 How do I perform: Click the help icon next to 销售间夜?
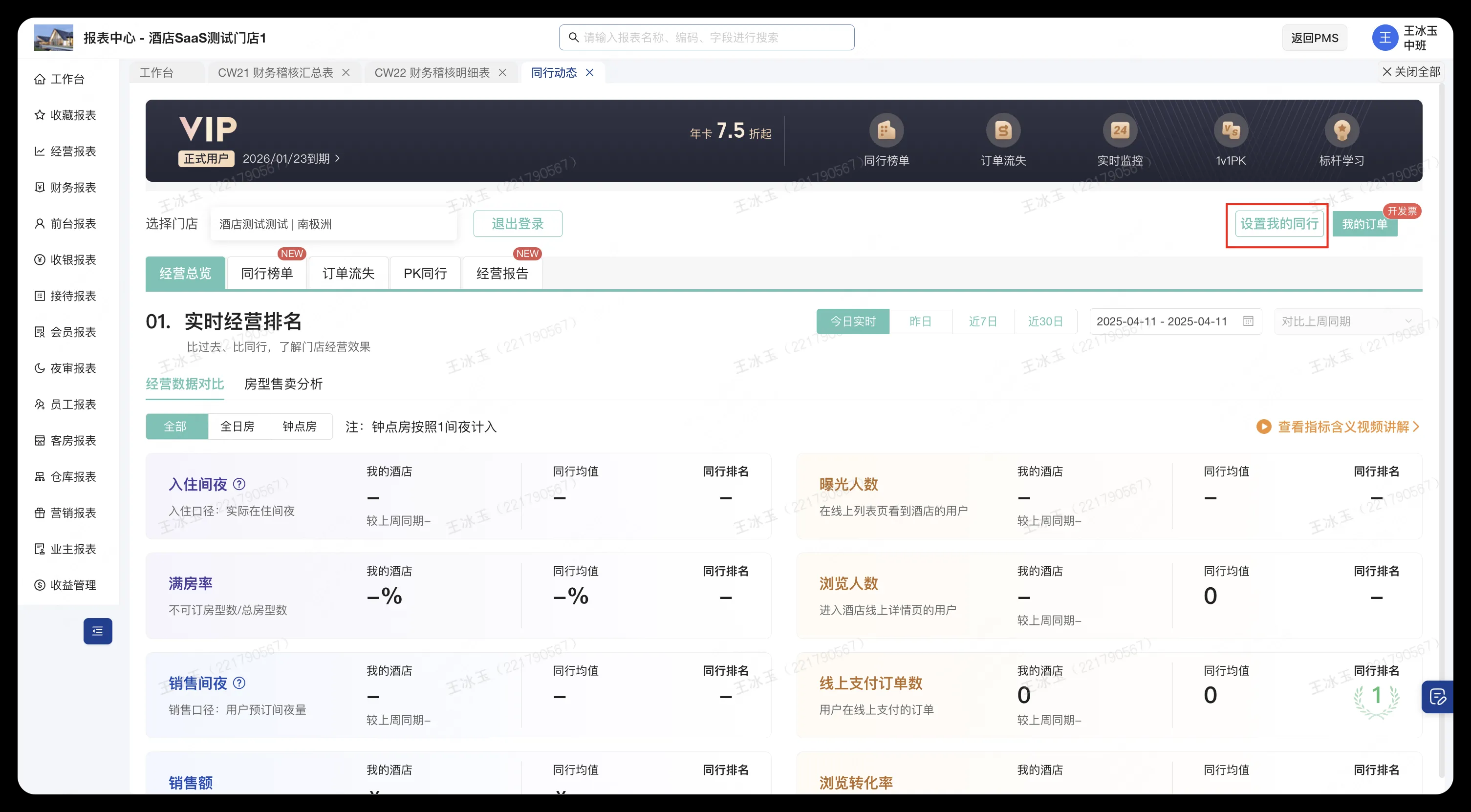tap(239, 683)
